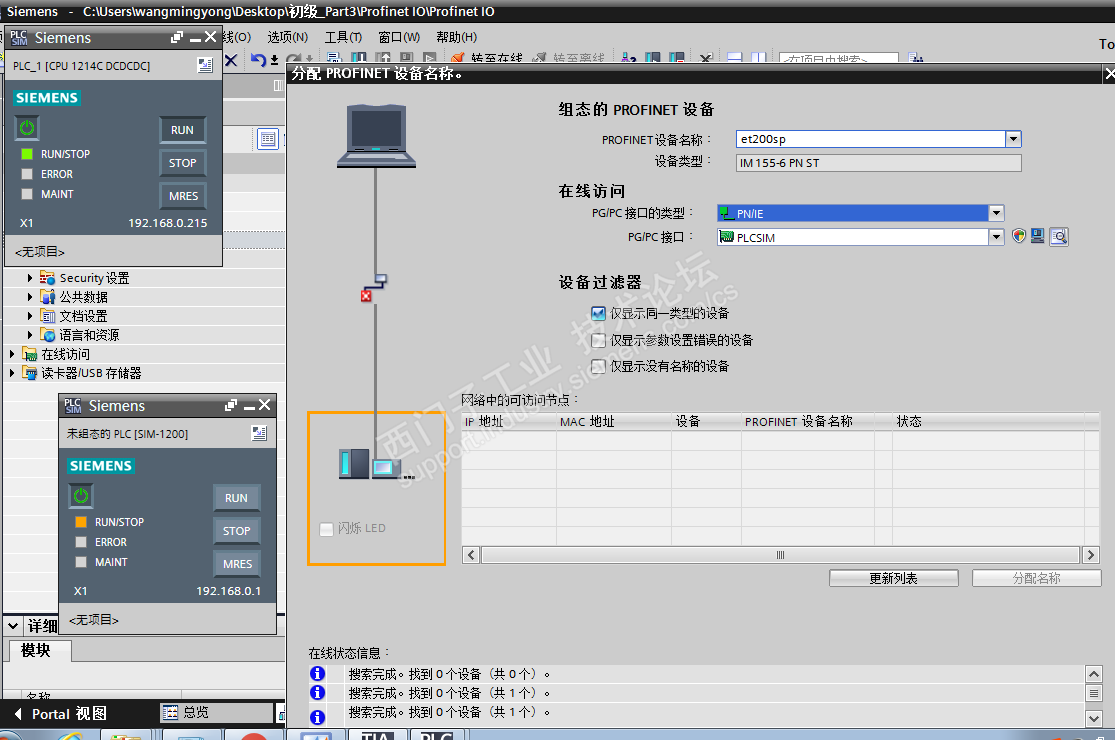1115x740 pixels.
Task: Click 更新列表 button
Action: tap(893, 579)
